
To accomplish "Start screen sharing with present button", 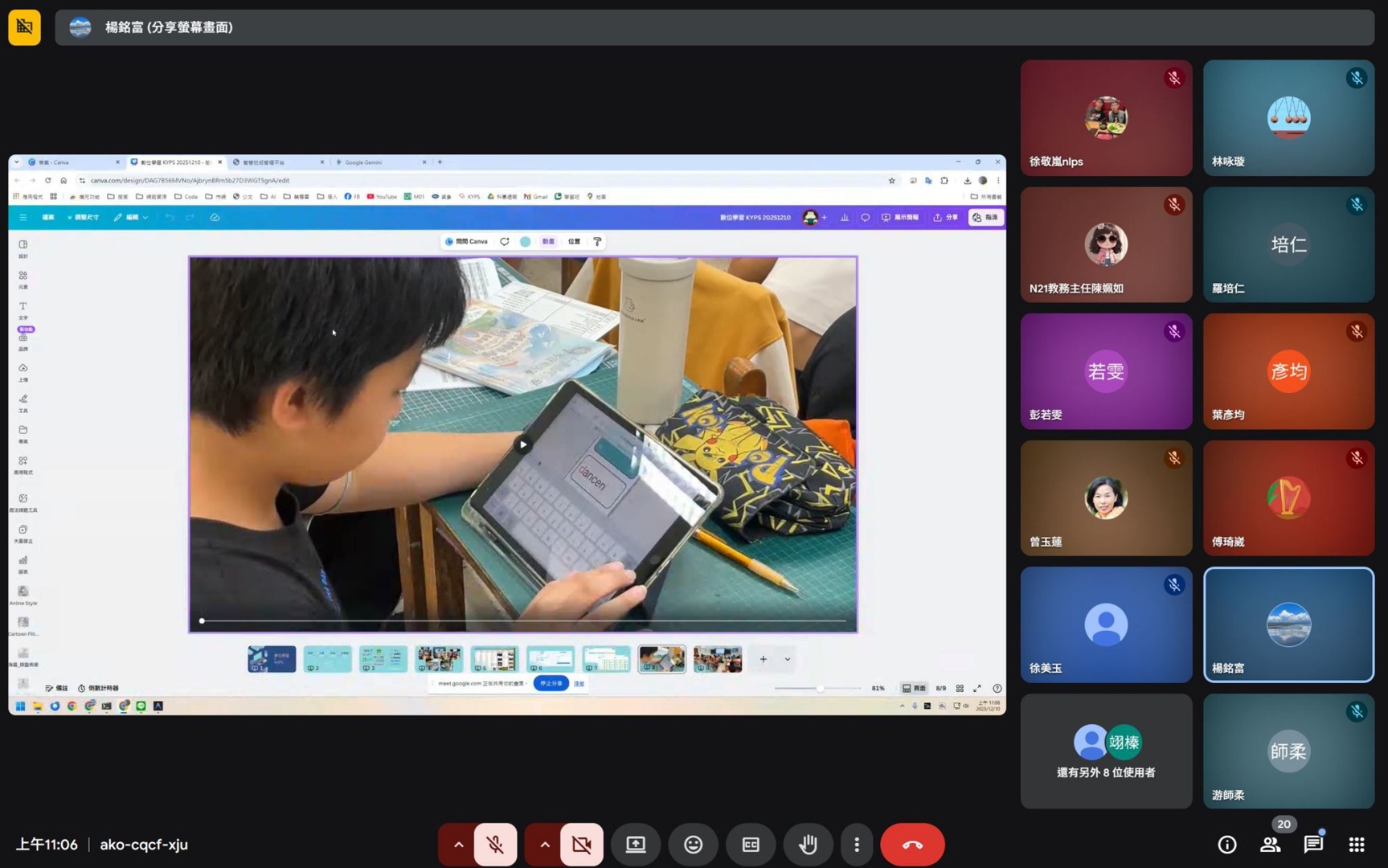I will click(x=635, y=844).
